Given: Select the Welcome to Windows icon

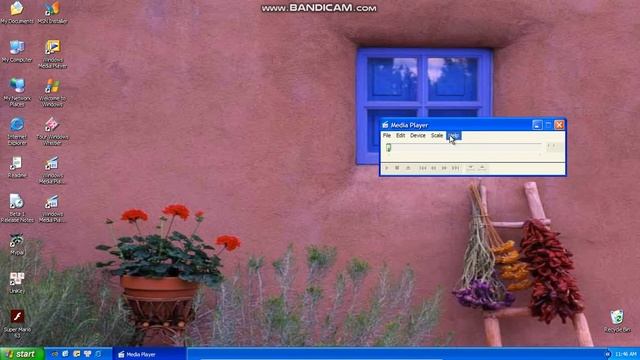Looking at the screenshot, I should (x=52, y=92).
